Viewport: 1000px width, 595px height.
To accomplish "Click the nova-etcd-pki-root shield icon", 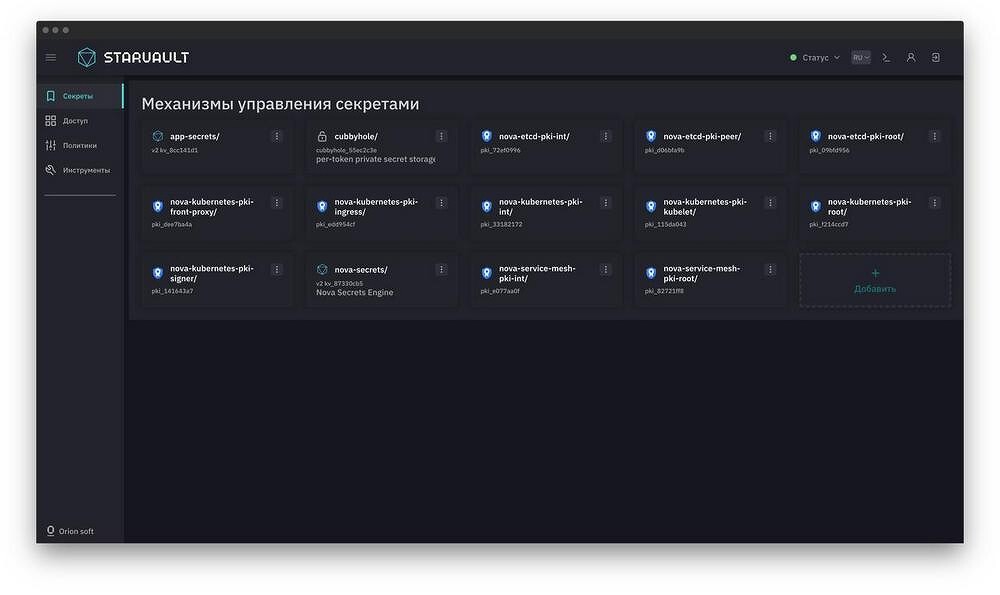I will 815,136.
